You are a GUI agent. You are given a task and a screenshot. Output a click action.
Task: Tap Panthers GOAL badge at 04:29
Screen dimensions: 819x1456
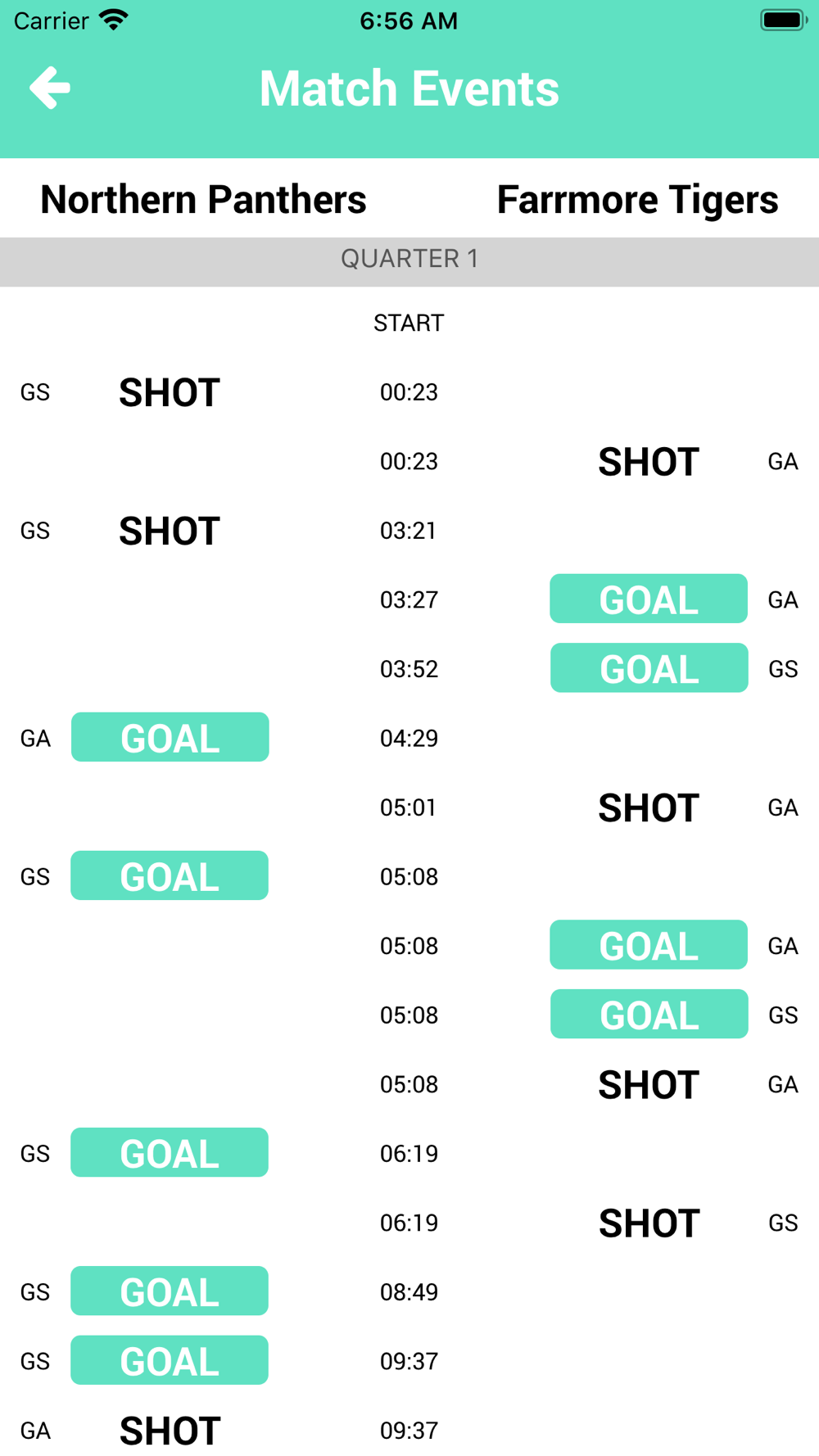tap(170, 738)
